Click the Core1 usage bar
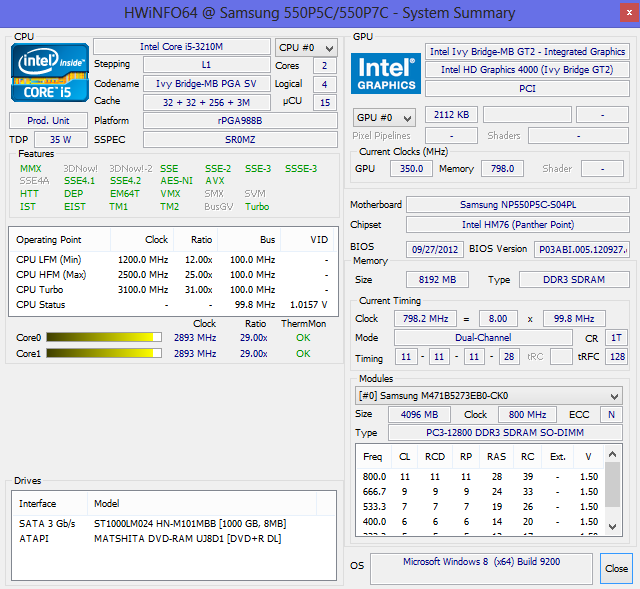The width and height of the screenshot is (640, 589). tap(104, 353)
